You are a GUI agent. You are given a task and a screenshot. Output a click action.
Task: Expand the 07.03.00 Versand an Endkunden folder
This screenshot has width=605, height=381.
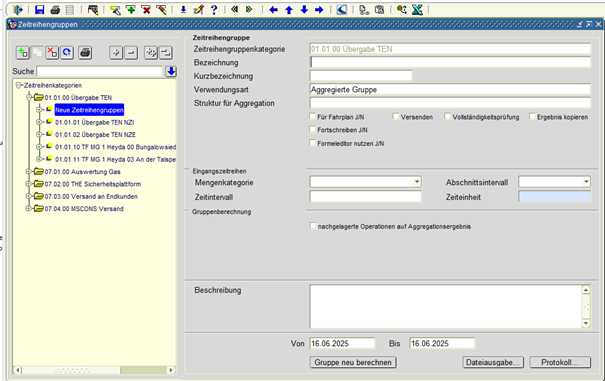click(x=29, y=196)
